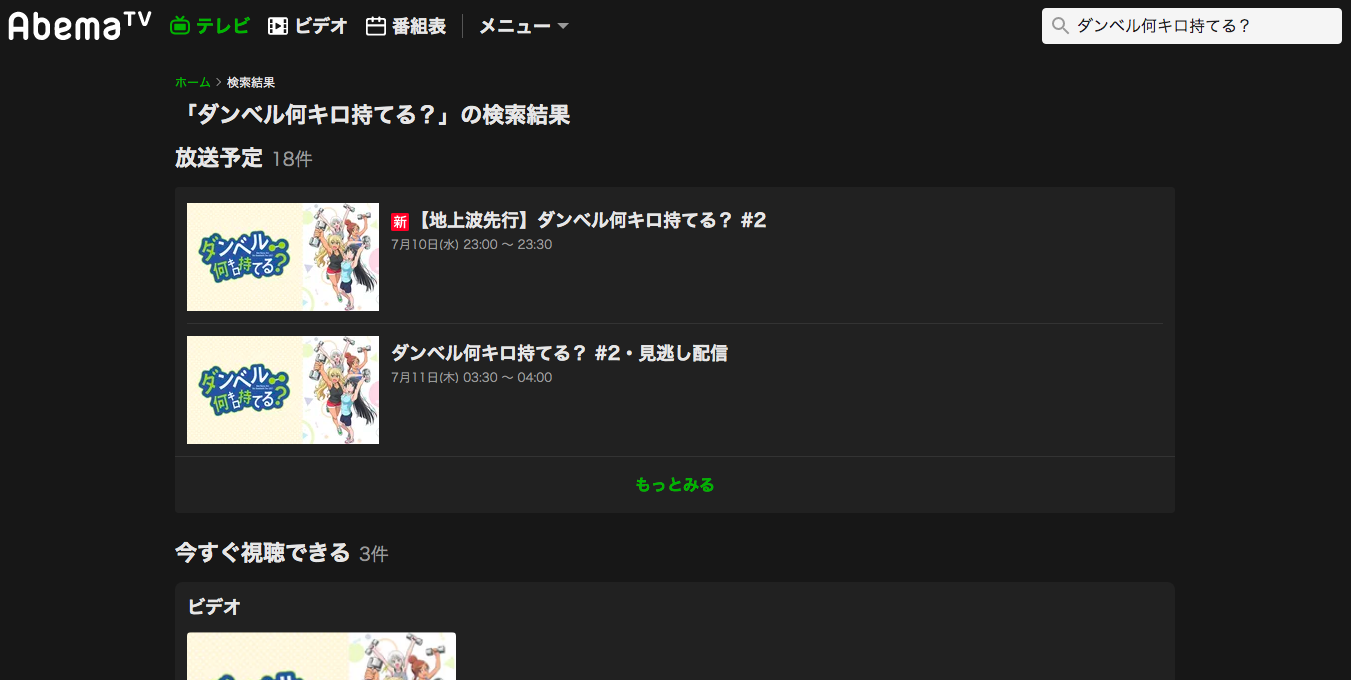Click the 7月11日(木) 03:30 broadcast time
This screenshot has height=680, width=1351.
point(471,378)
